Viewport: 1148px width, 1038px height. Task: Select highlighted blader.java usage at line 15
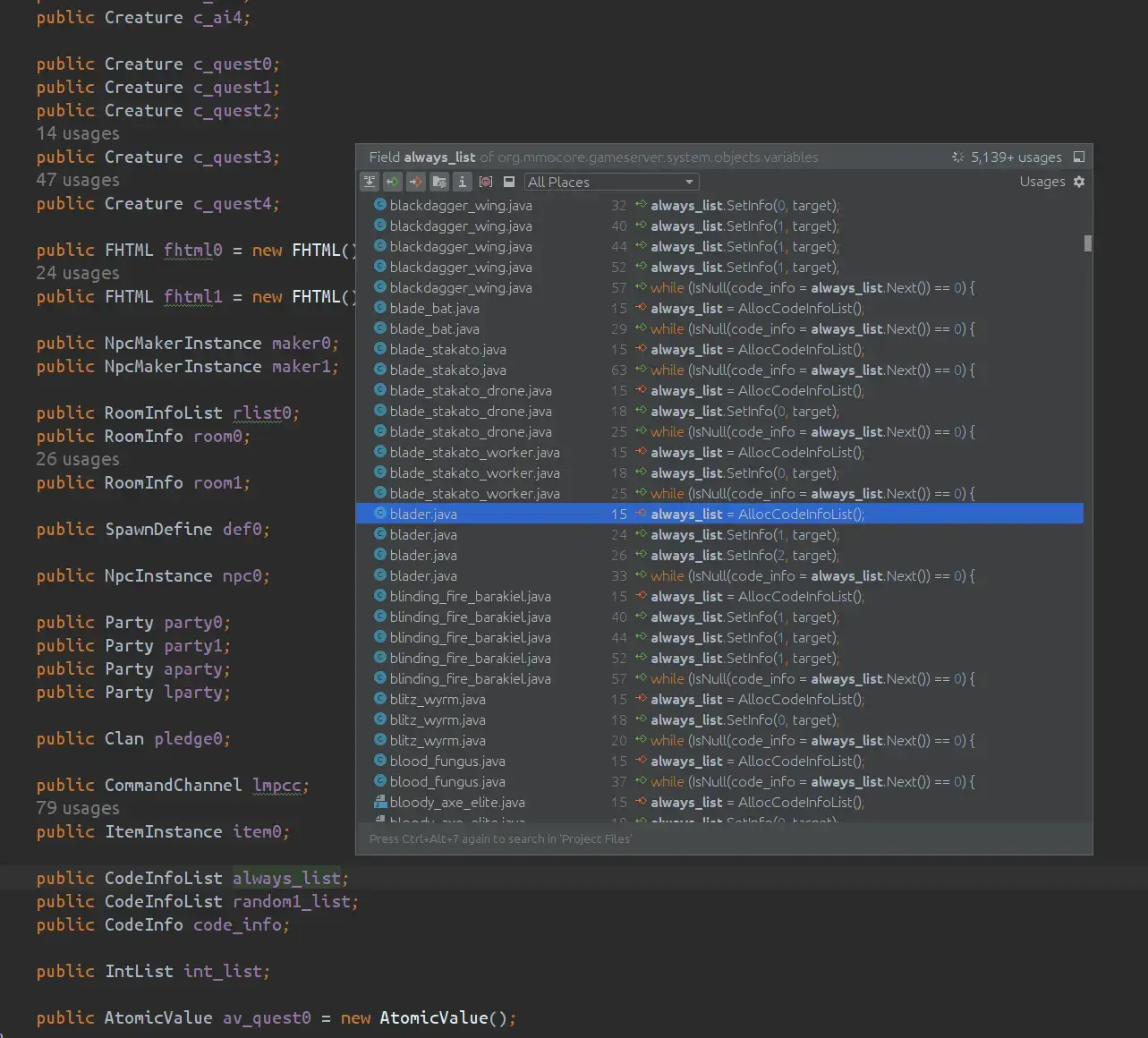(x=719, y=514)
